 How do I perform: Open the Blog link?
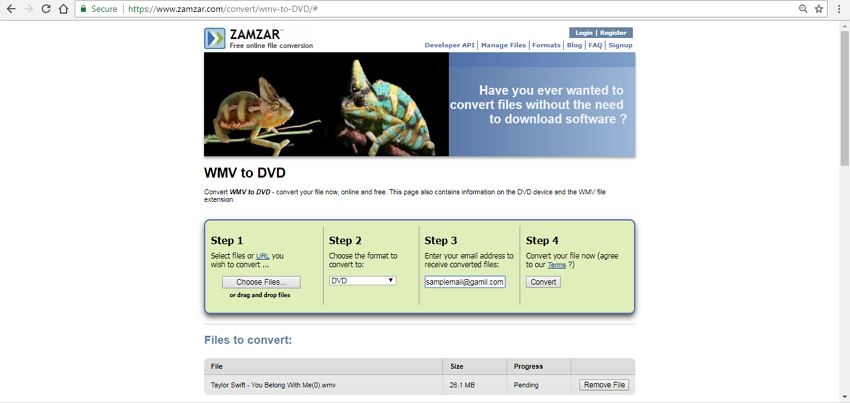click(574, 45)
